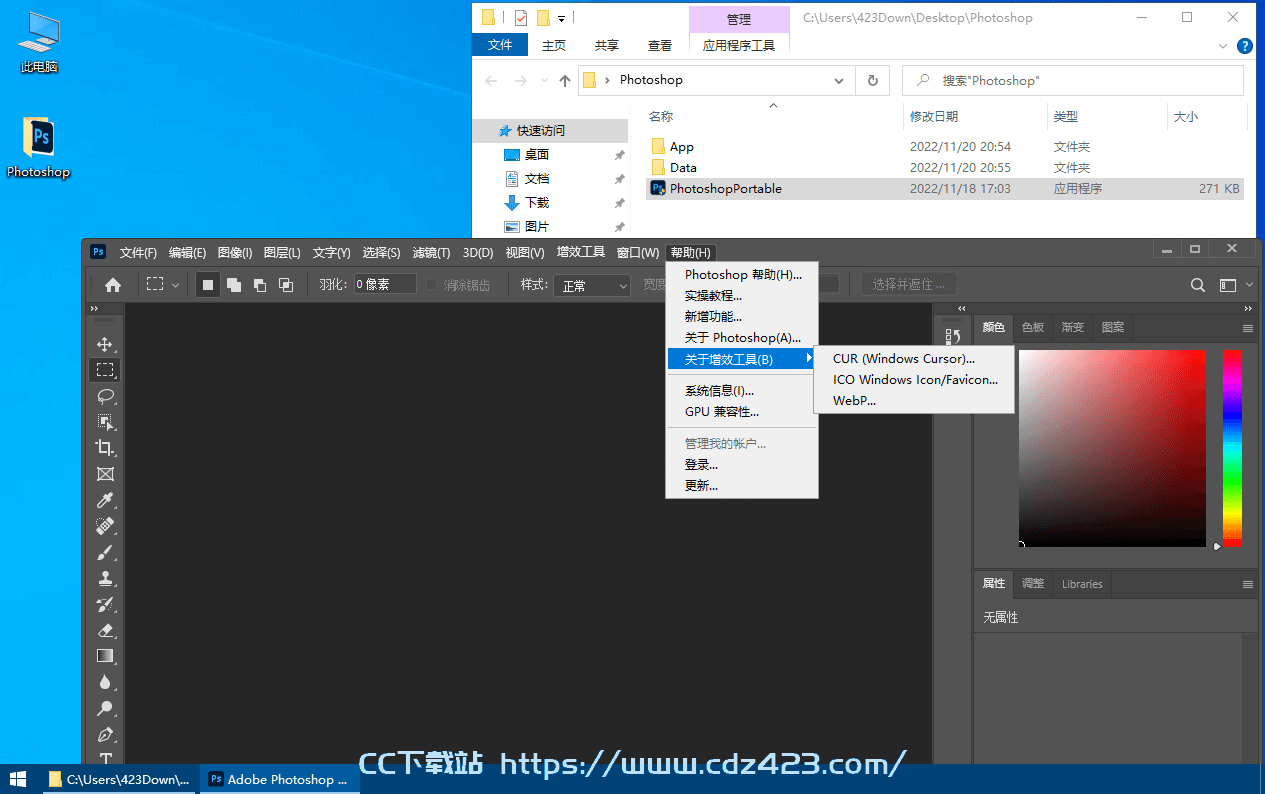Open the 查看 ribbon tab in Explorer
This screenshot has height=794, width=1265.
point(660,45)
